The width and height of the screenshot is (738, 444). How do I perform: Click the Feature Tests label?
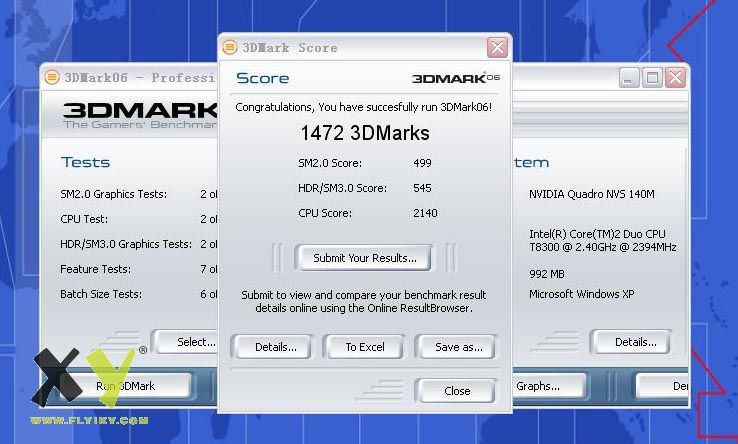click(x=96, y=269)
